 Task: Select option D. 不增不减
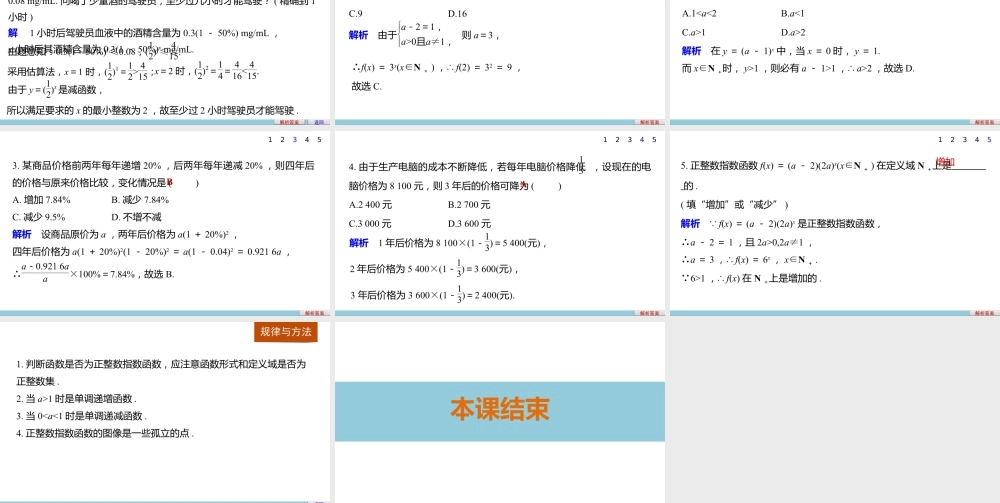(x=136, y=217)
